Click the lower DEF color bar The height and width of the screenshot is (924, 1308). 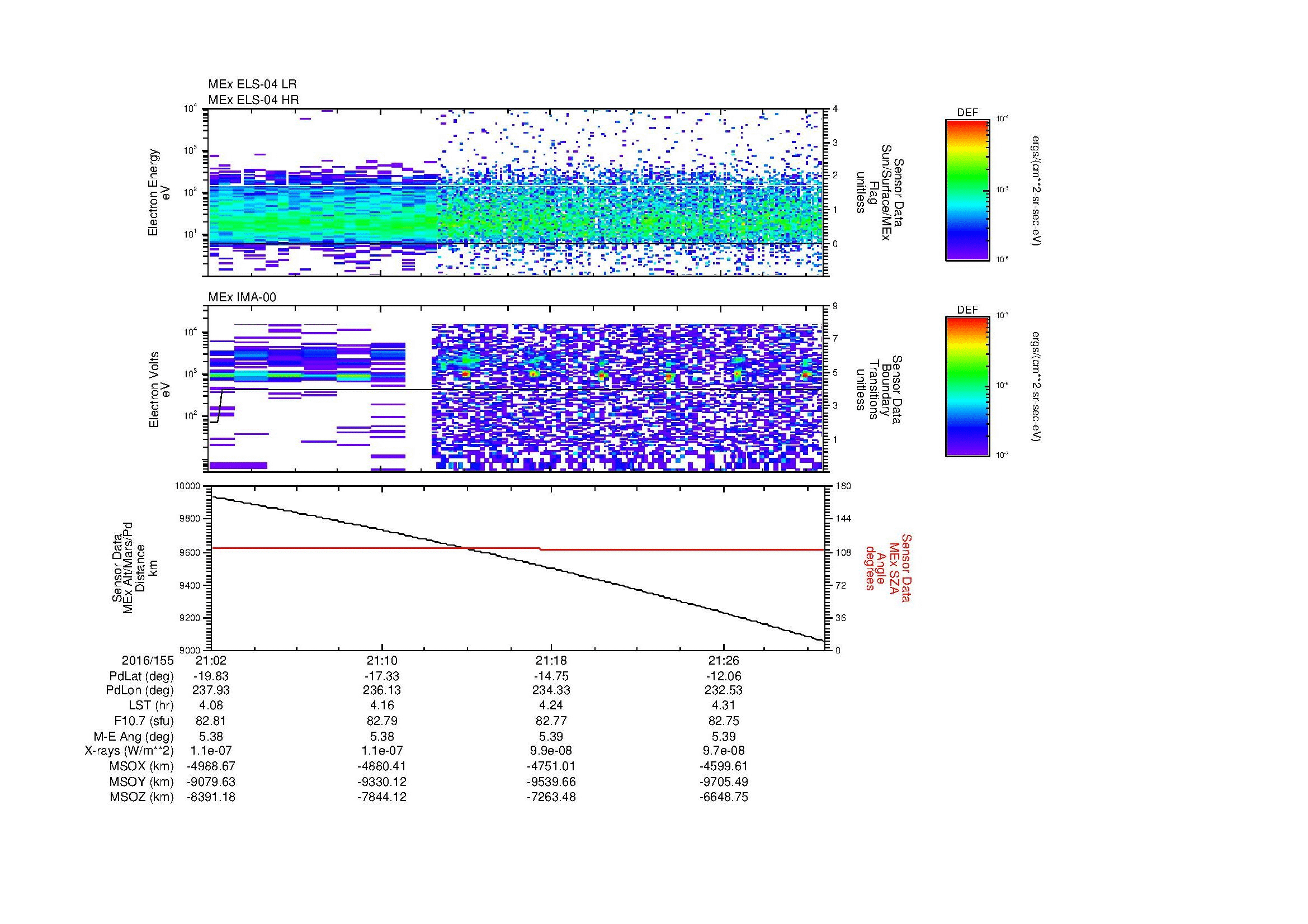(x=967, y=387)
